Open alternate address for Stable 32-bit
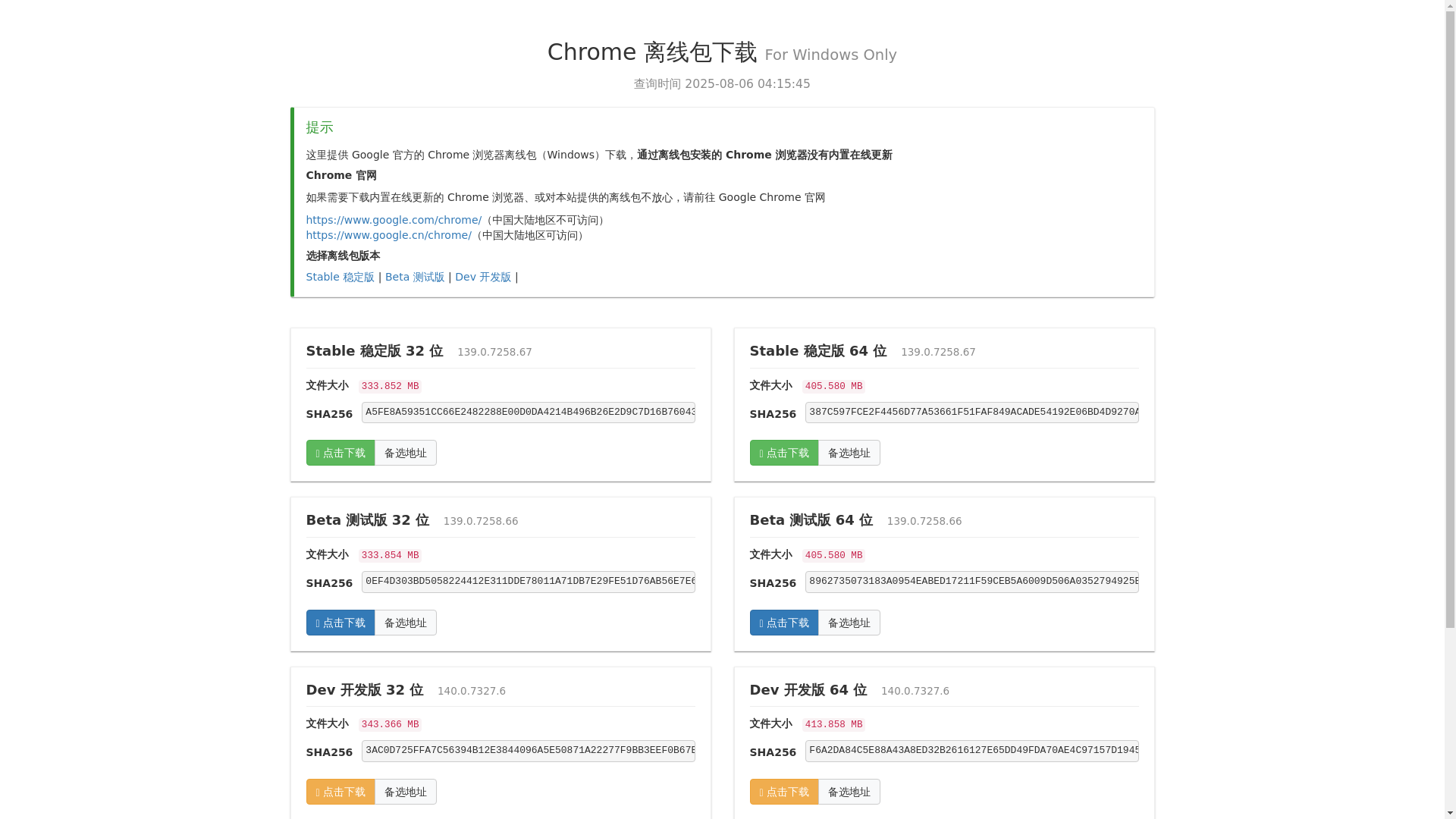Image resolution: width=1456 pixels, height=819 pixels. coord(406,453)
